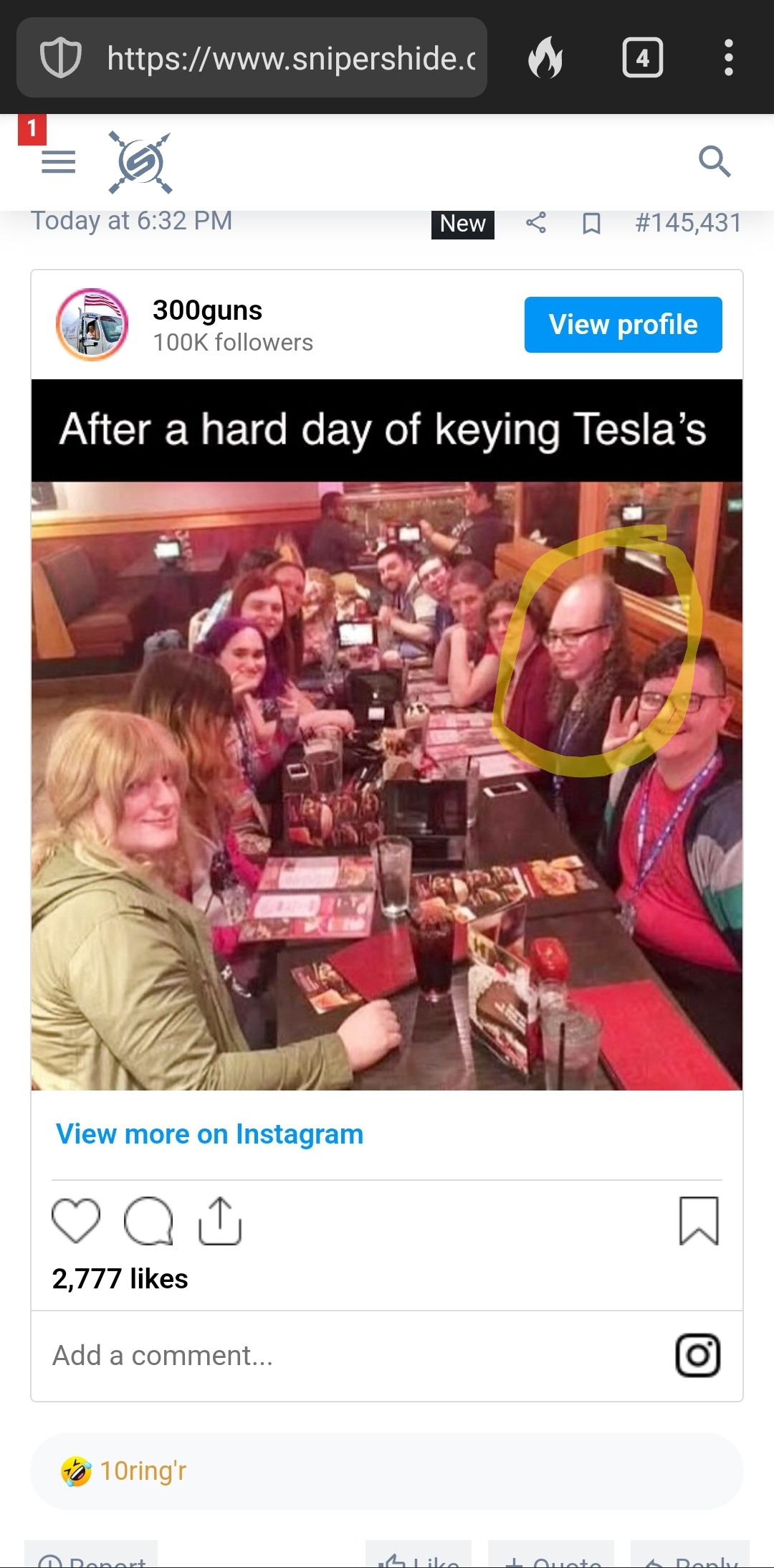774x1568 pixels.
Task: Open the forum search magnifier
Action: 714,161
